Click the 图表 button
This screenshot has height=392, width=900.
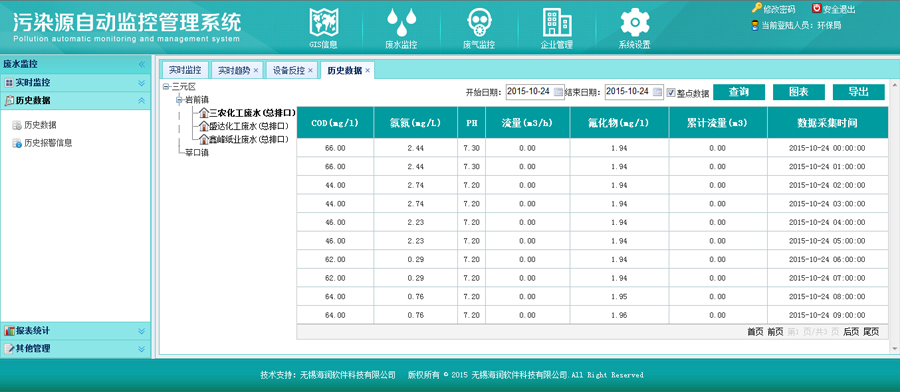(x=799, y=92)
